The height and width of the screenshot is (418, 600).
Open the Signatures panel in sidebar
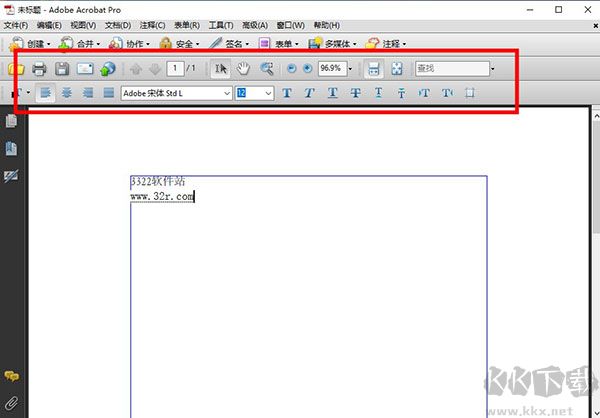(x=11, y=176)
